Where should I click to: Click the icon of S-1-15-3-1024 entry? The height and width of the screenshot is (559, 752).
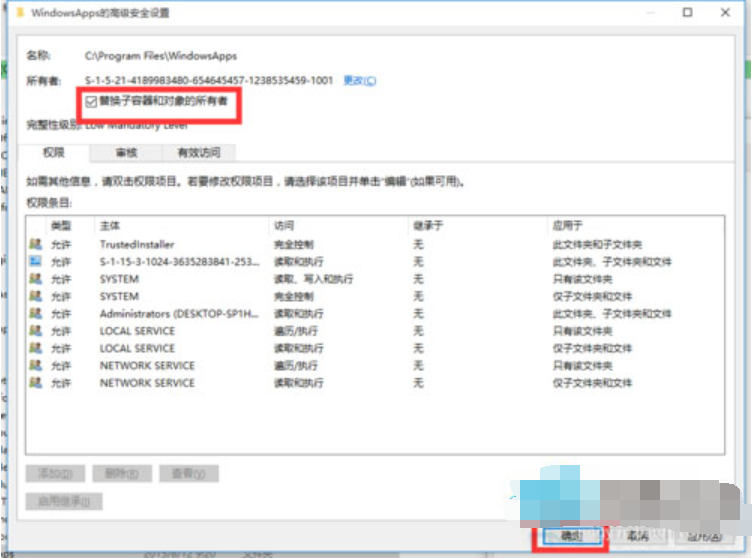(35, 262)
